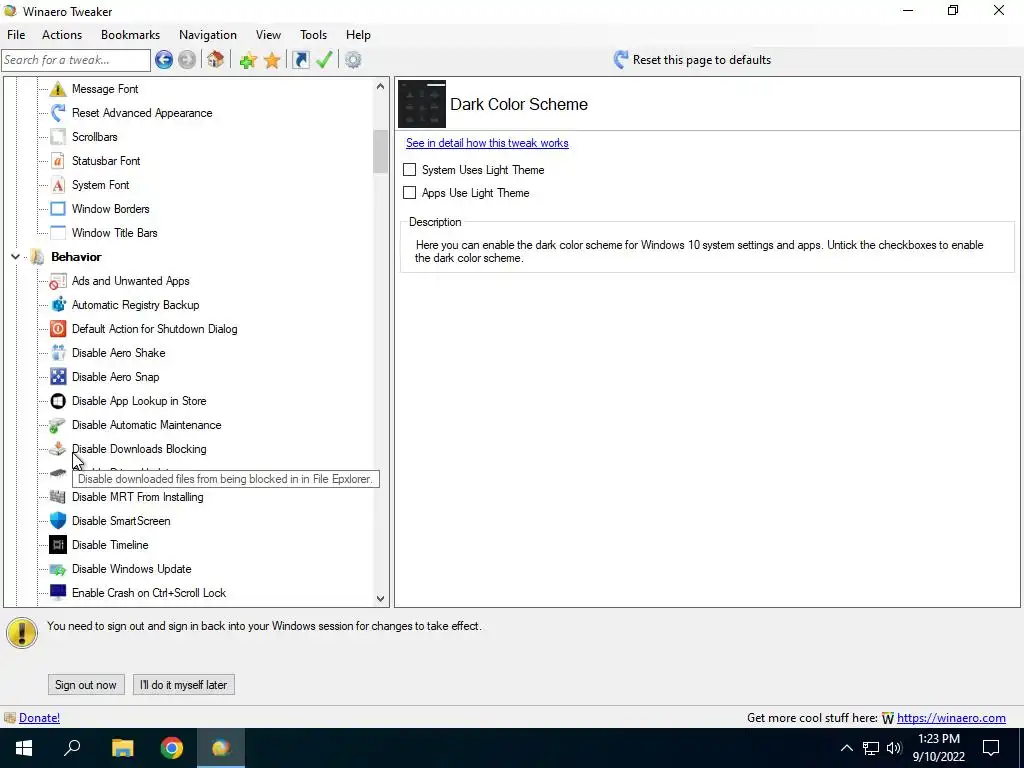Click the Default Action for Shutdown icon
1024x768 pixels.
tap(58, 328)
